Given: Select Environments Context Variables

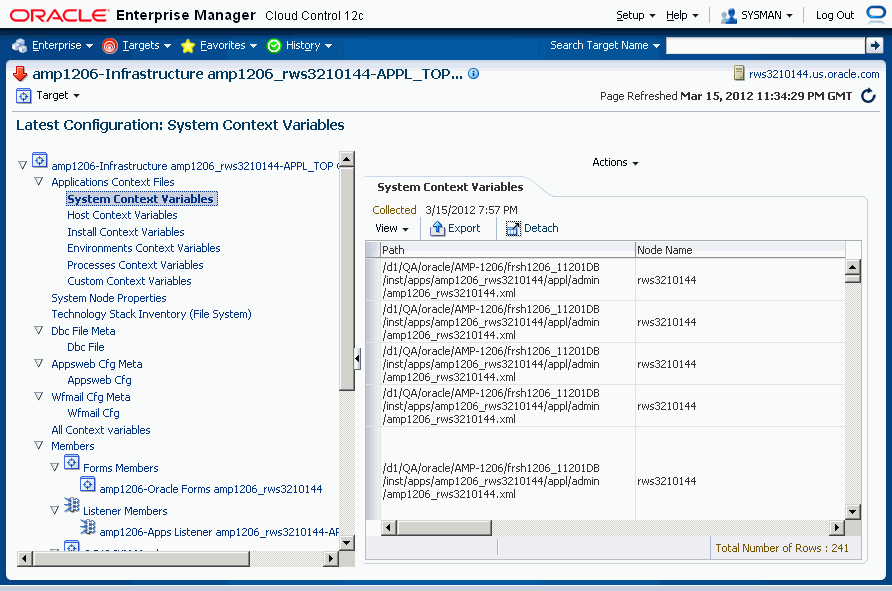Looking at the screenshot, I should point(144,248).
